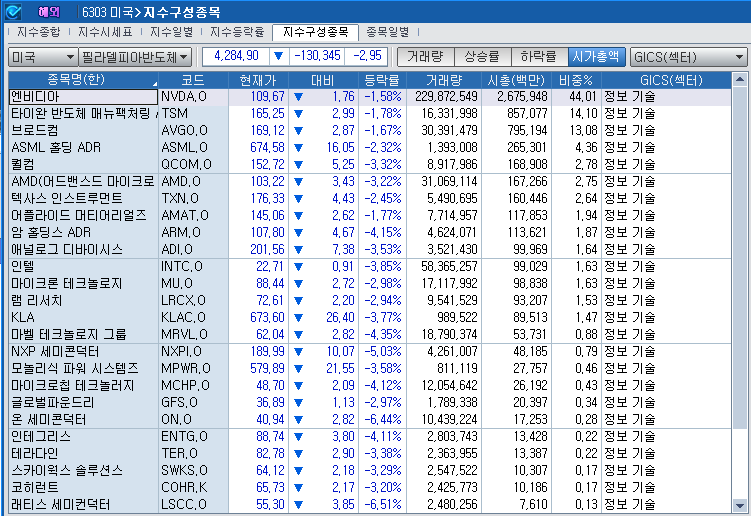Open the 필라델피아반도체 index dropdown
Viewport: 751px width, 516px height.
(x=136, y=57)
